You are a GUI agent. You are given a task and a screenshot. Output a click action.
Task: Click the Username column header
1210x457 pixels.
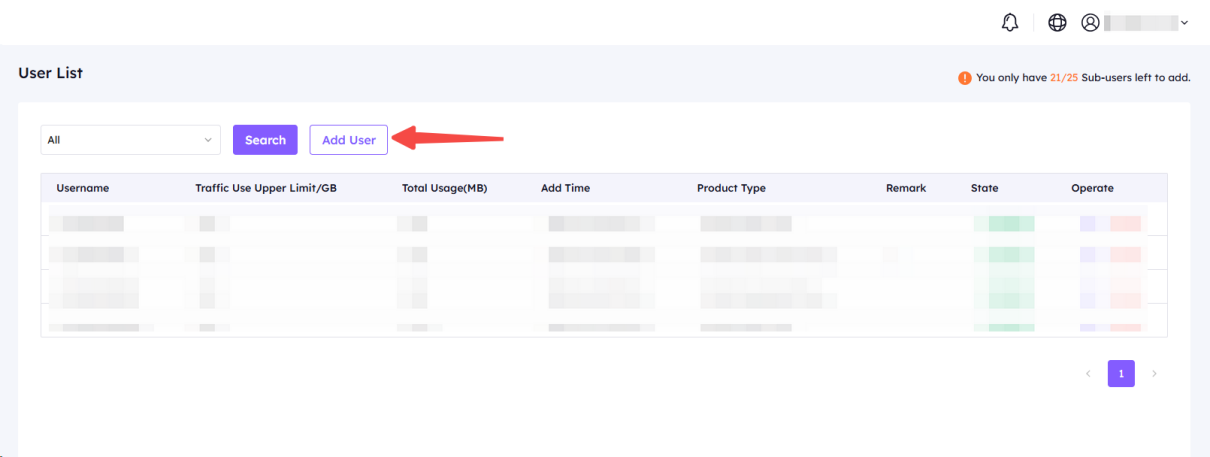tap(83, 188)
